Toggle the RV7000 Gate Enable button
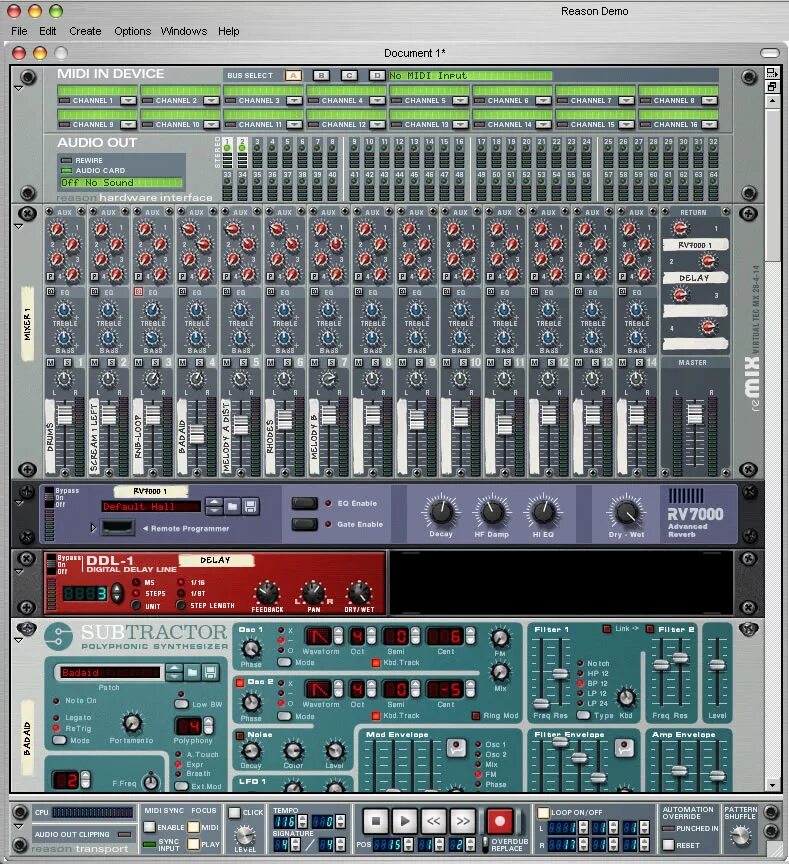789x864 pixels. pos(304,524)
